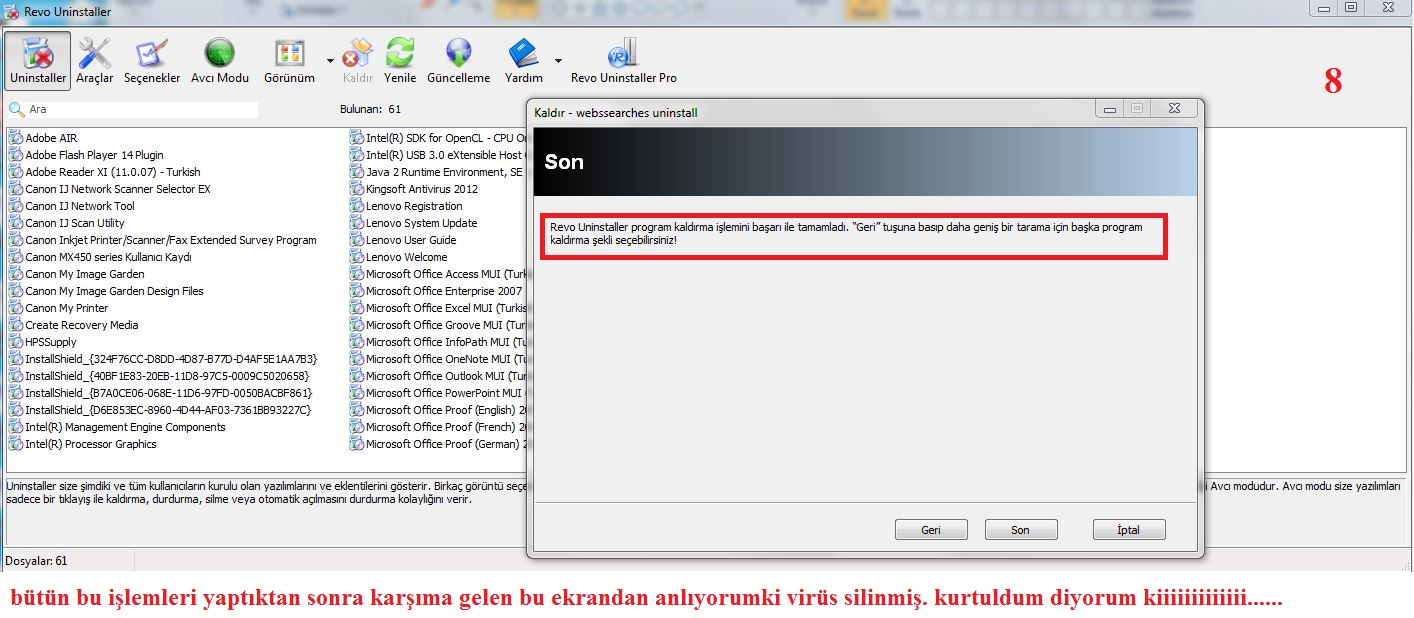This screenshot has height=618, width=1414.
Task: Select Intel(R) USB 3.0 eXtensible Host entry
Action: click(436, 155)
